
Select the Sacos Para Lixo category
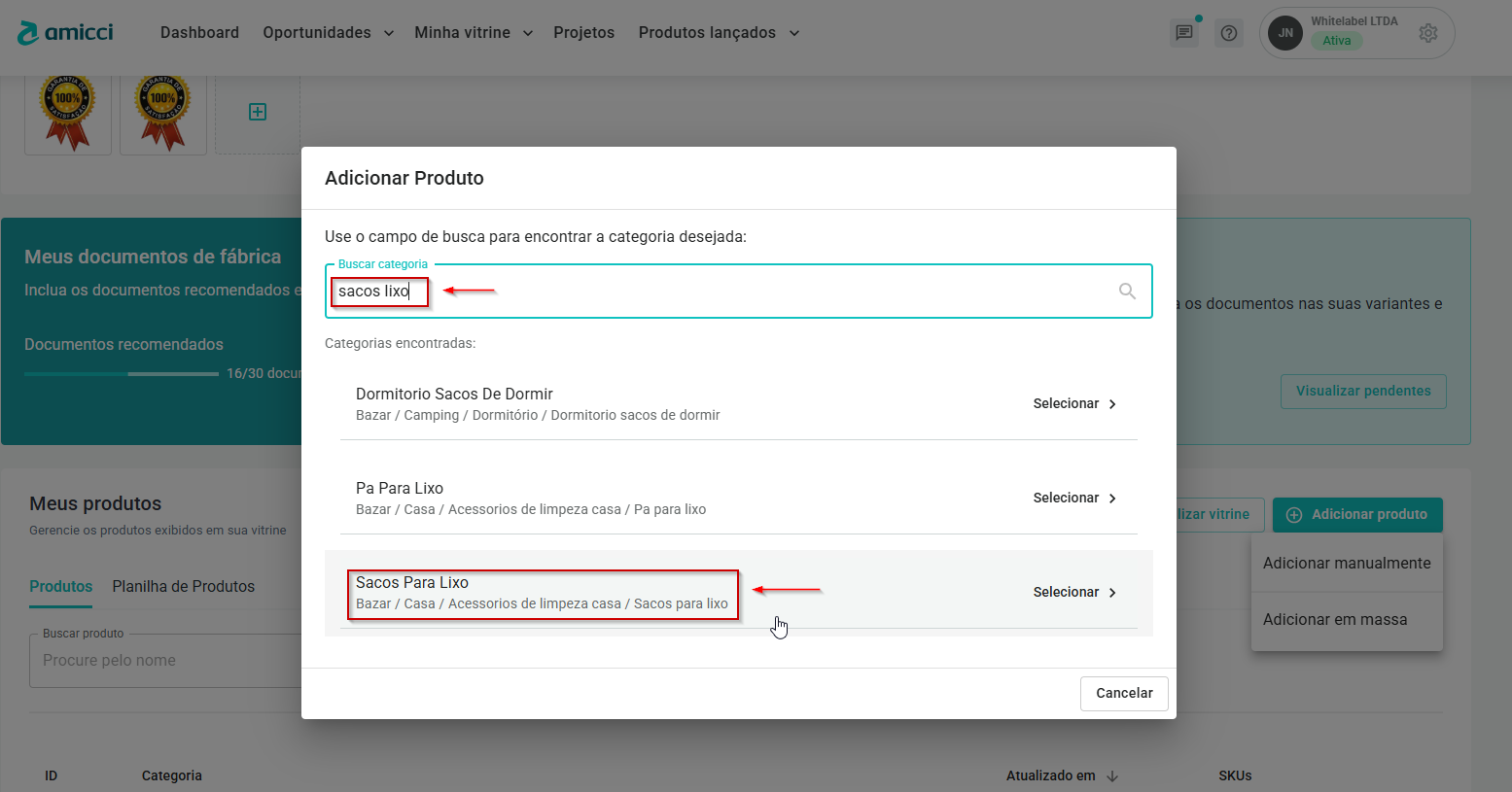1073,592
